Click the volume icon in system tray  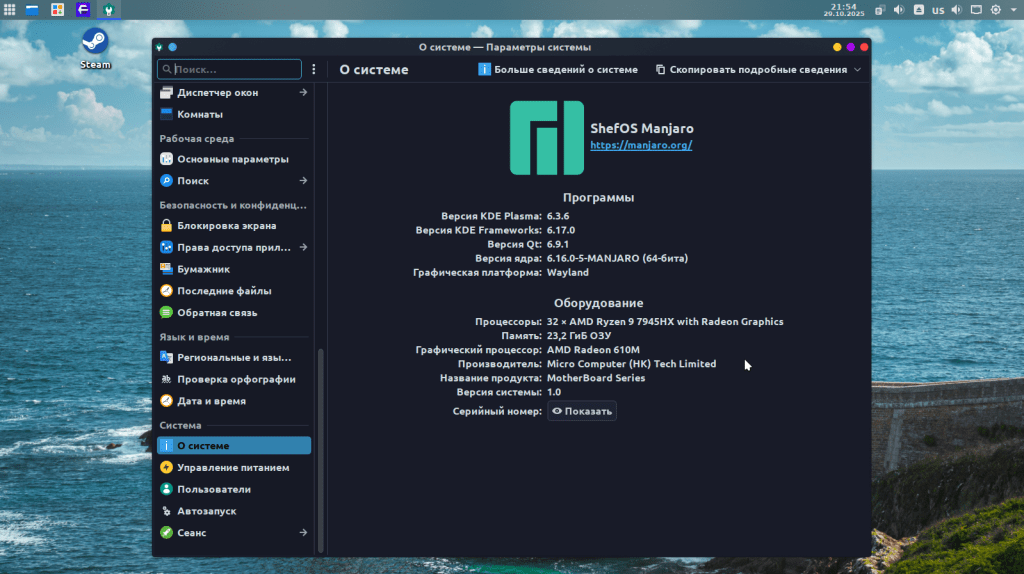click(x=898, y=10)
